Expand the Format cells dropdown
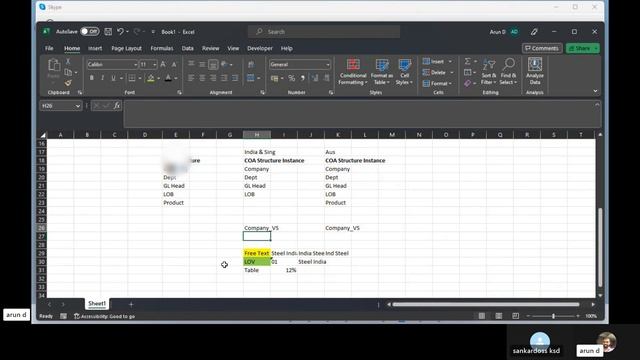The image size is (640, 360). point(451,83)
